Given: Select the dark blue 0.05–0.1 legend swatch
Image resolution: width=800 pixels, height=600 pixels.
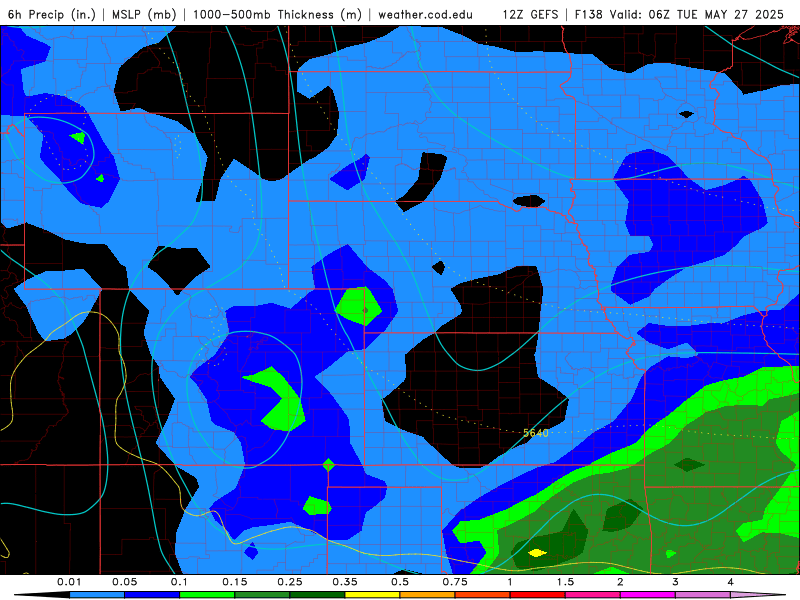Looking at the screenshot, I should pos(152,595).
